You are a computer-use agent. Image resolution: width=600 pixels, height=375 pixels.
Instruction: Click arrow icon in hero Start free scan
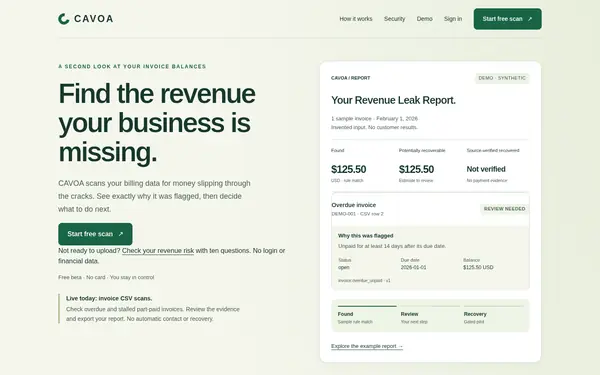(x=121, y=234)
